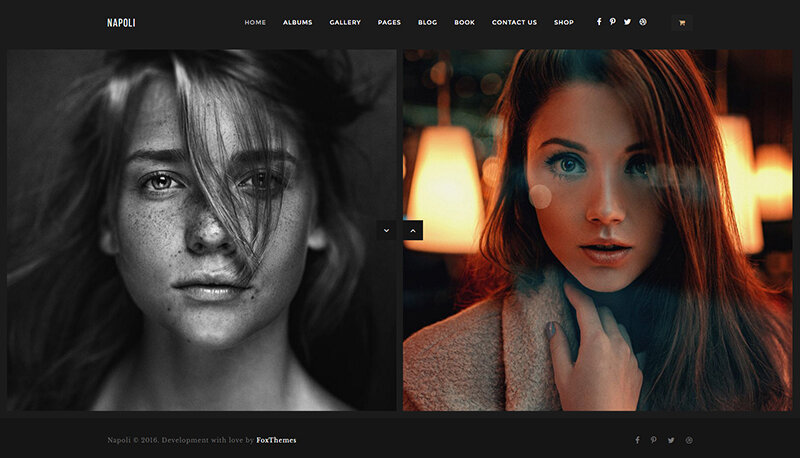Open the Book menu item
The height and width of the screenshot is (458, 800).
(464, 22)
